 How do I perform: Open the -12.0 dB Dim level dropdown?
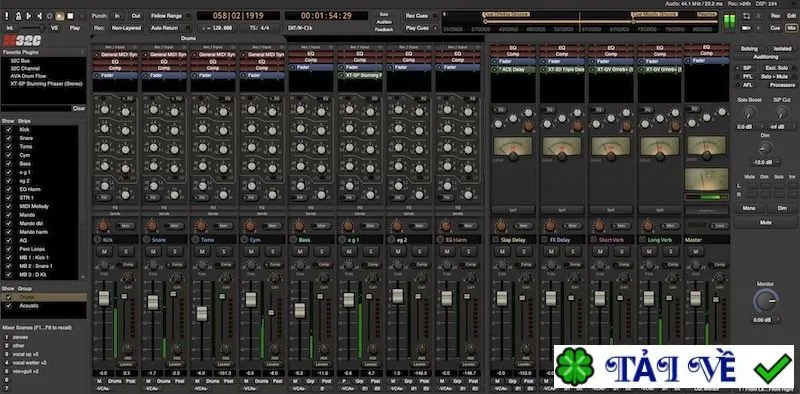(765, 162)
